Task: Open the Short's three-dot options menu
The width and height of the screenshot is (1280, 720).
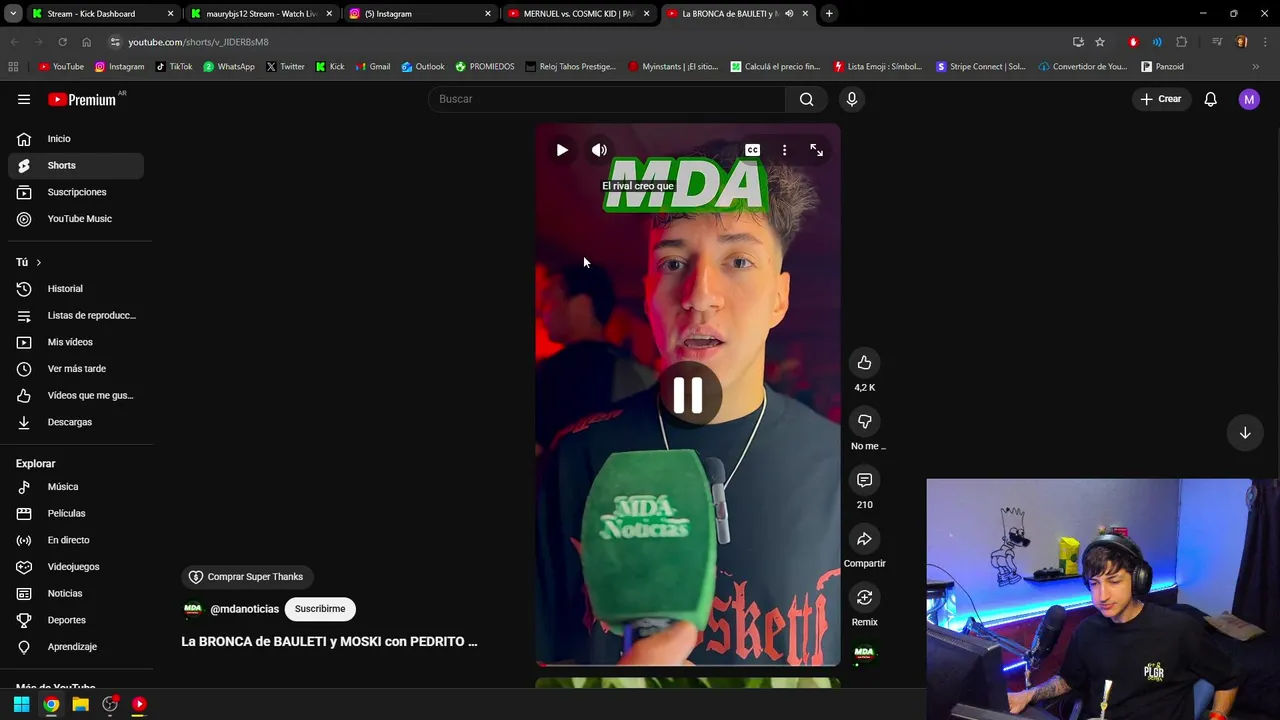Action: pos(784,150)
